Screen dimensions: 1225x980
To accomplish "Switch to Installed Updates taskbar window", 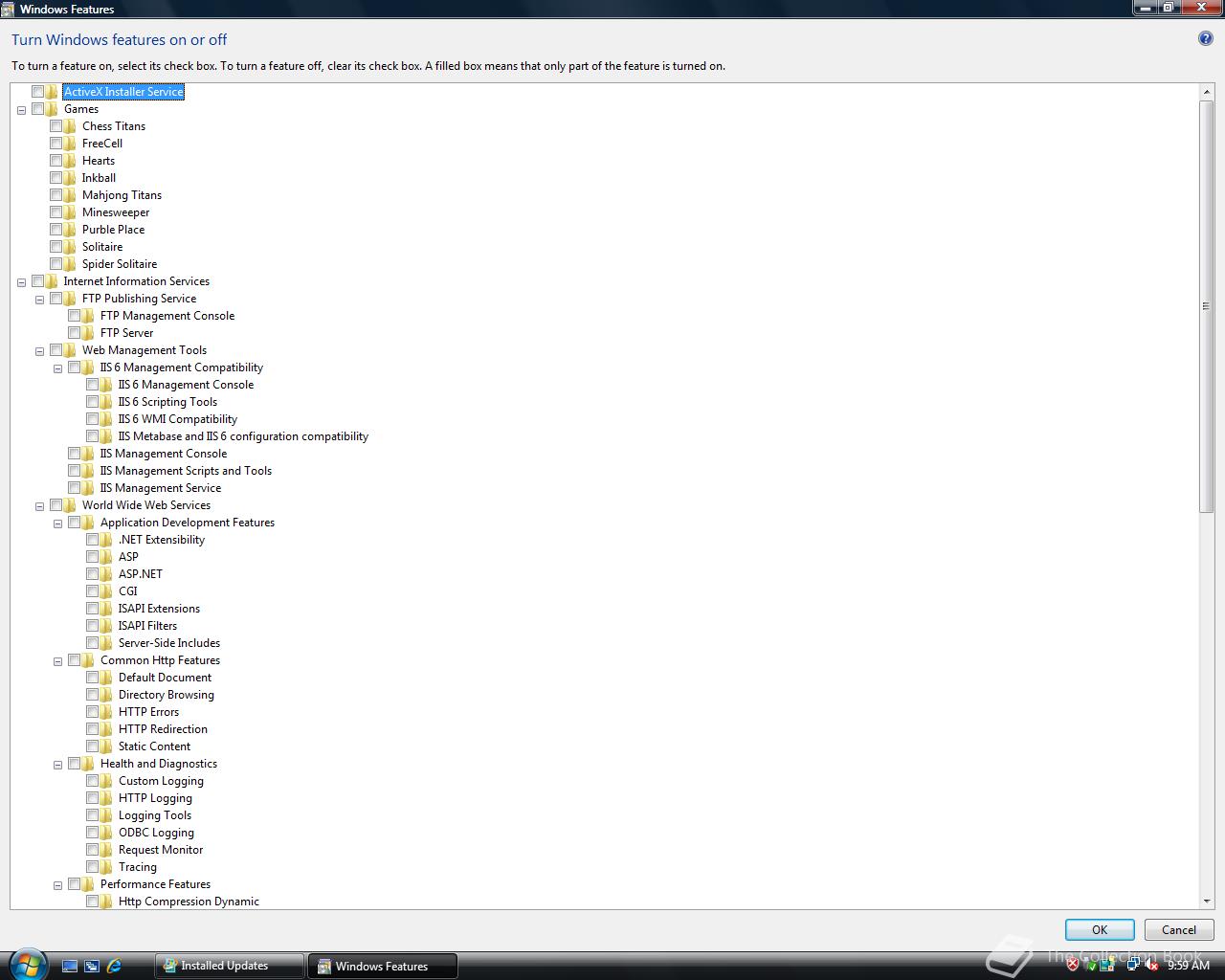I will tap(229, 966).
